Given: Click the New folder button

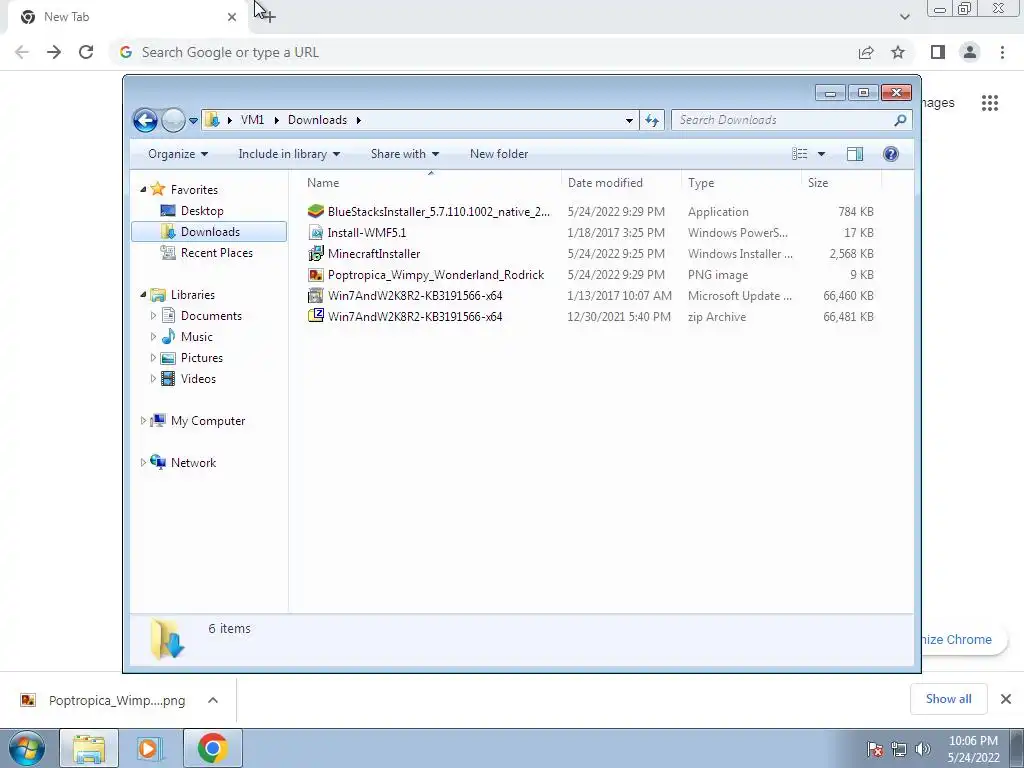Looking at the screenshot, I should 499,154.
